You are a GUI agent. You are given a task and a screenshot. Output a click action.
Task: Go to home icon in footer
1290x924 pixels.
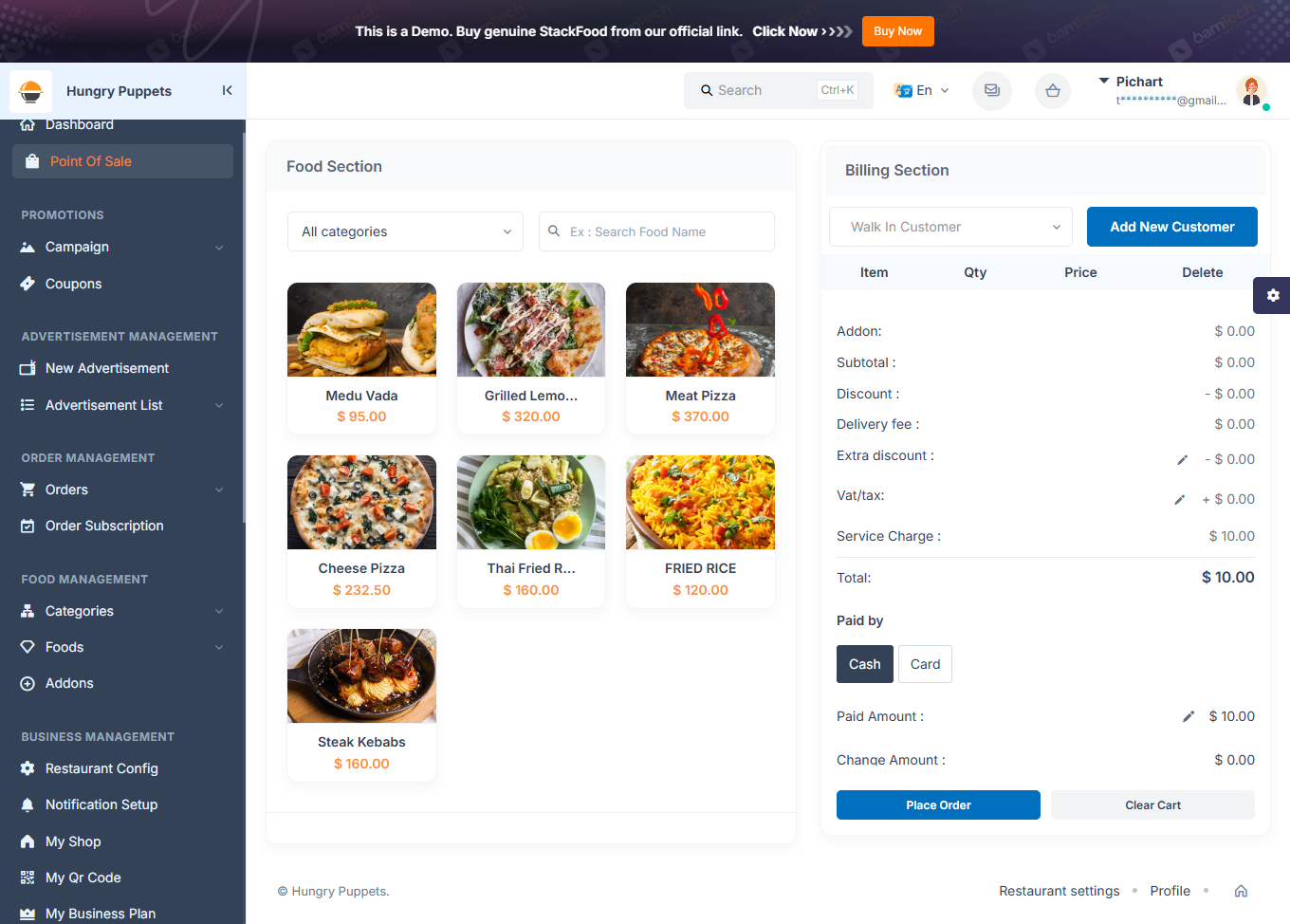click(1241, 891)
